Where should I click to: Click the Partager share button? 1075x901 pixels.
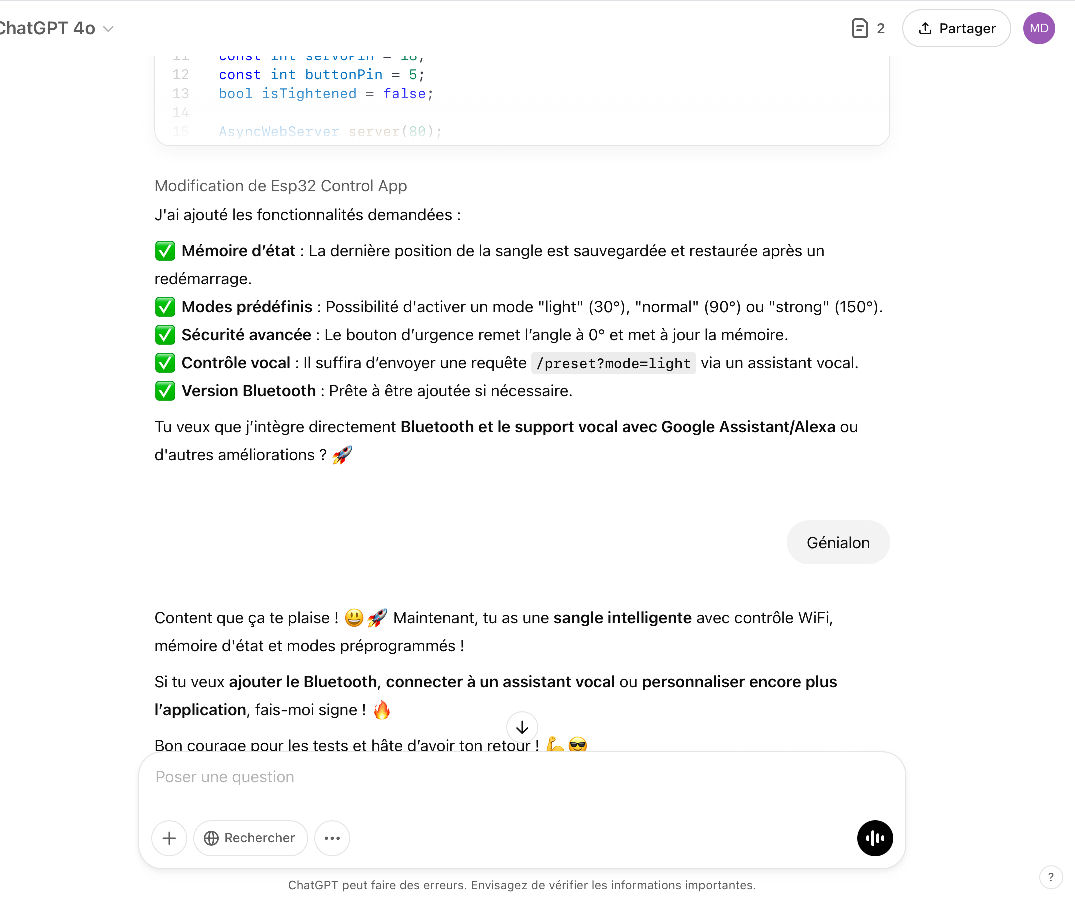click(956, 29)
